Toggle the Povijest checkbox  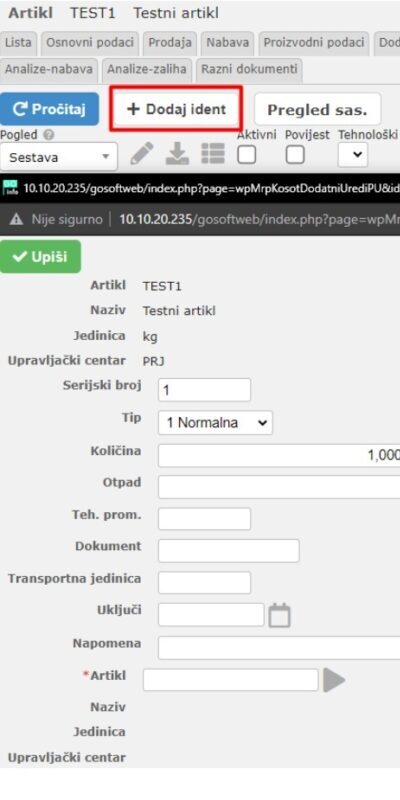(x=295, y=155)
